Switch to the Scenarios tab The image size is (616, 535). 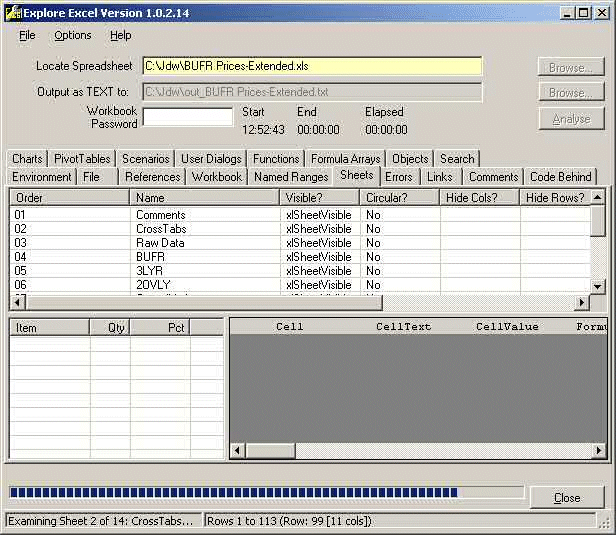(145, 159)
